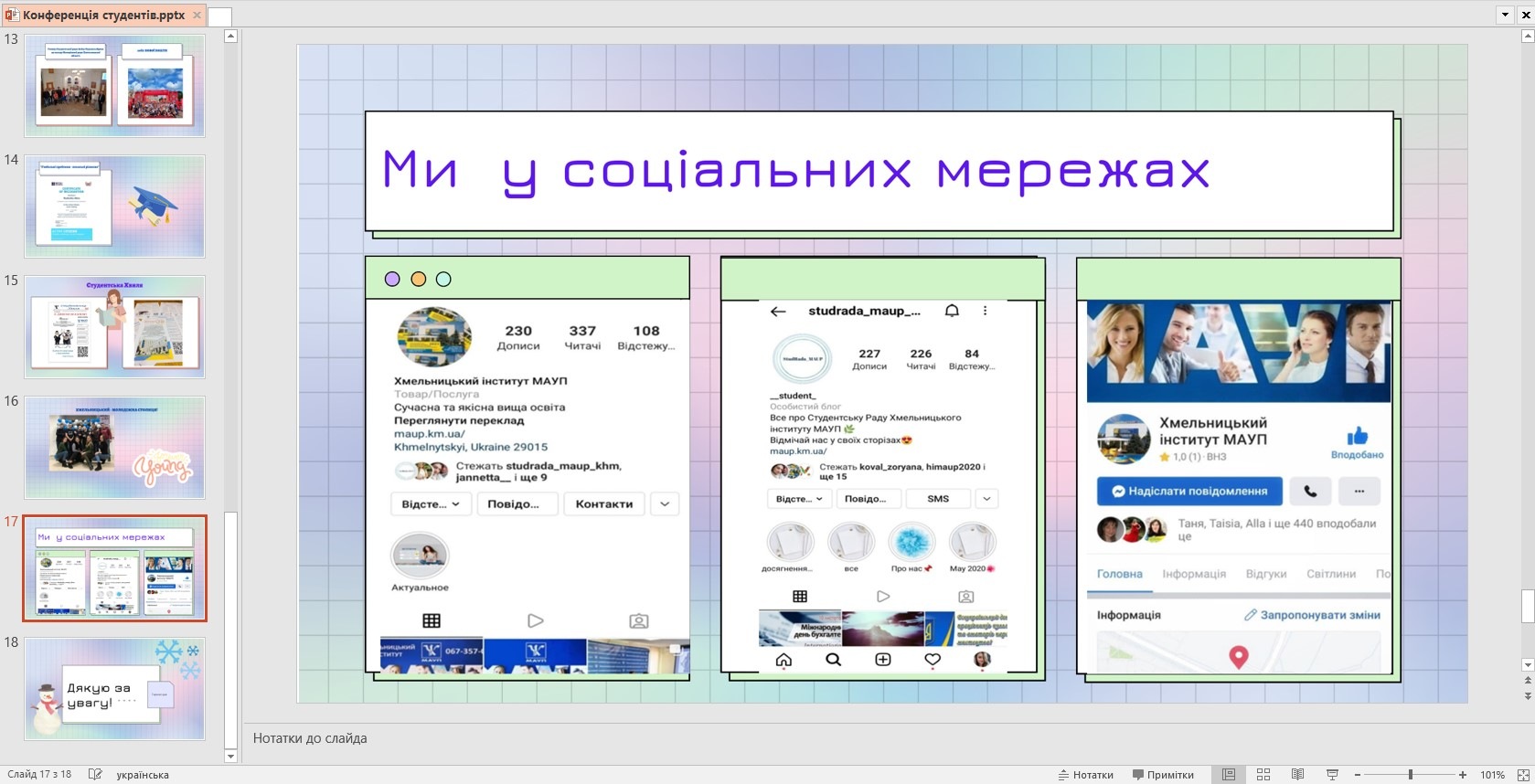Switch to Normal view in status bar
Image resolution: width=1535 pixels, height=784 pixels.
click(1229, 774)
